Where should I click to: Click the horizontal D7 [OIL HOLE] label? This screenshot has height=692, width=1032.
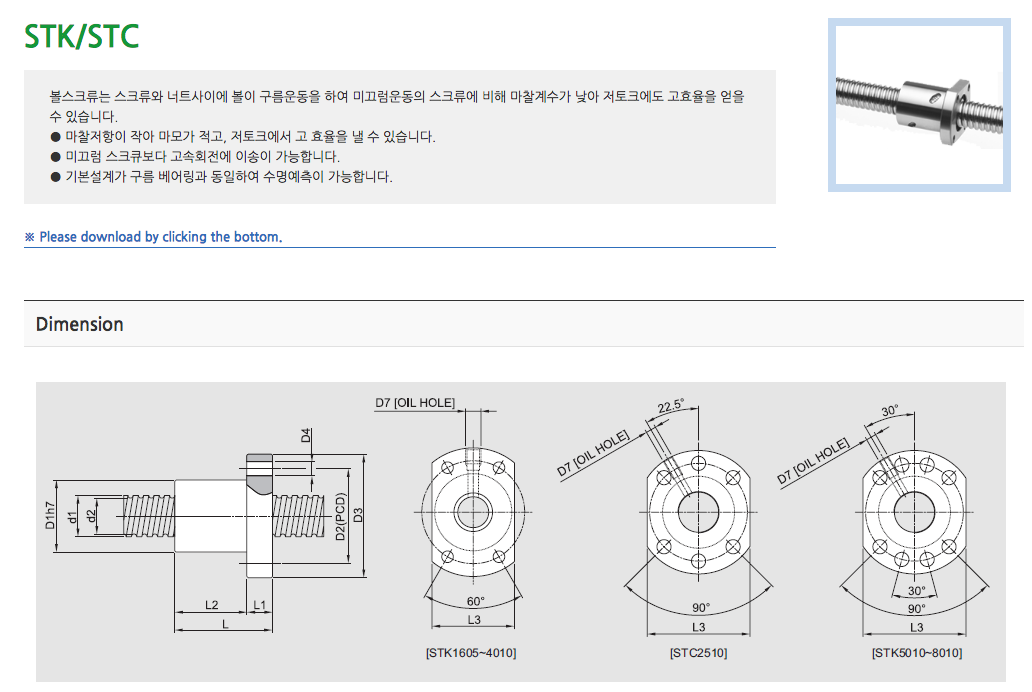(x=415, y=403)
